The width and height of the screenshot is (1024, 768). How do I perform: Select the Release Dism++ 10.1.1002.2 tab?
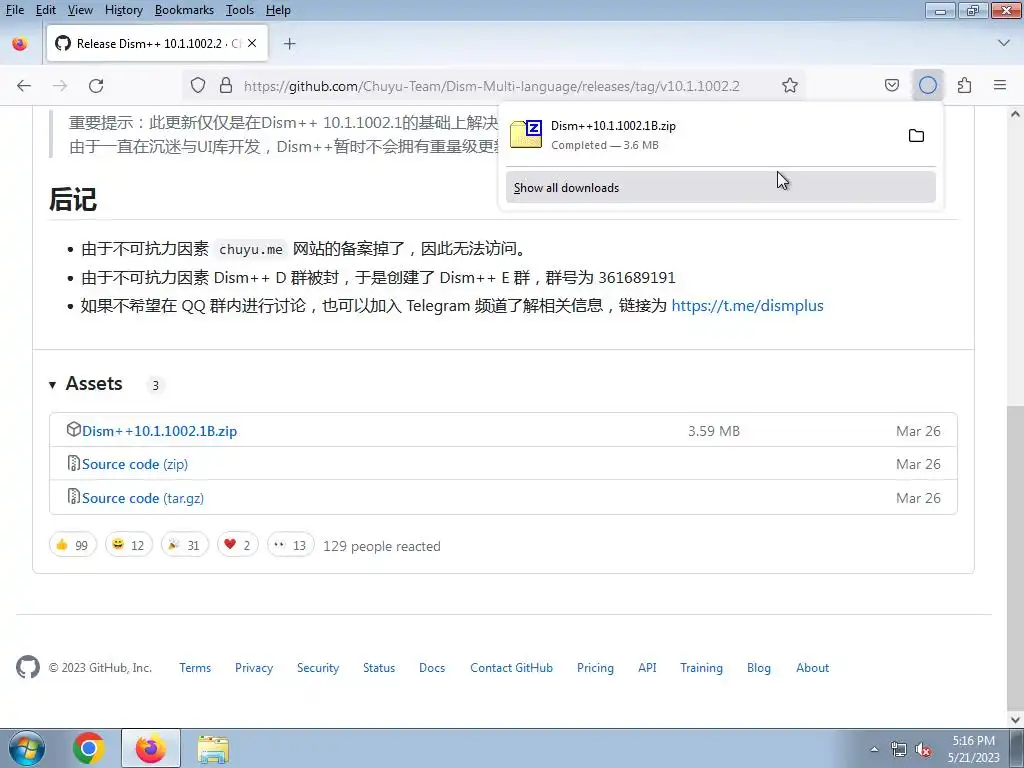pos(157,43)
